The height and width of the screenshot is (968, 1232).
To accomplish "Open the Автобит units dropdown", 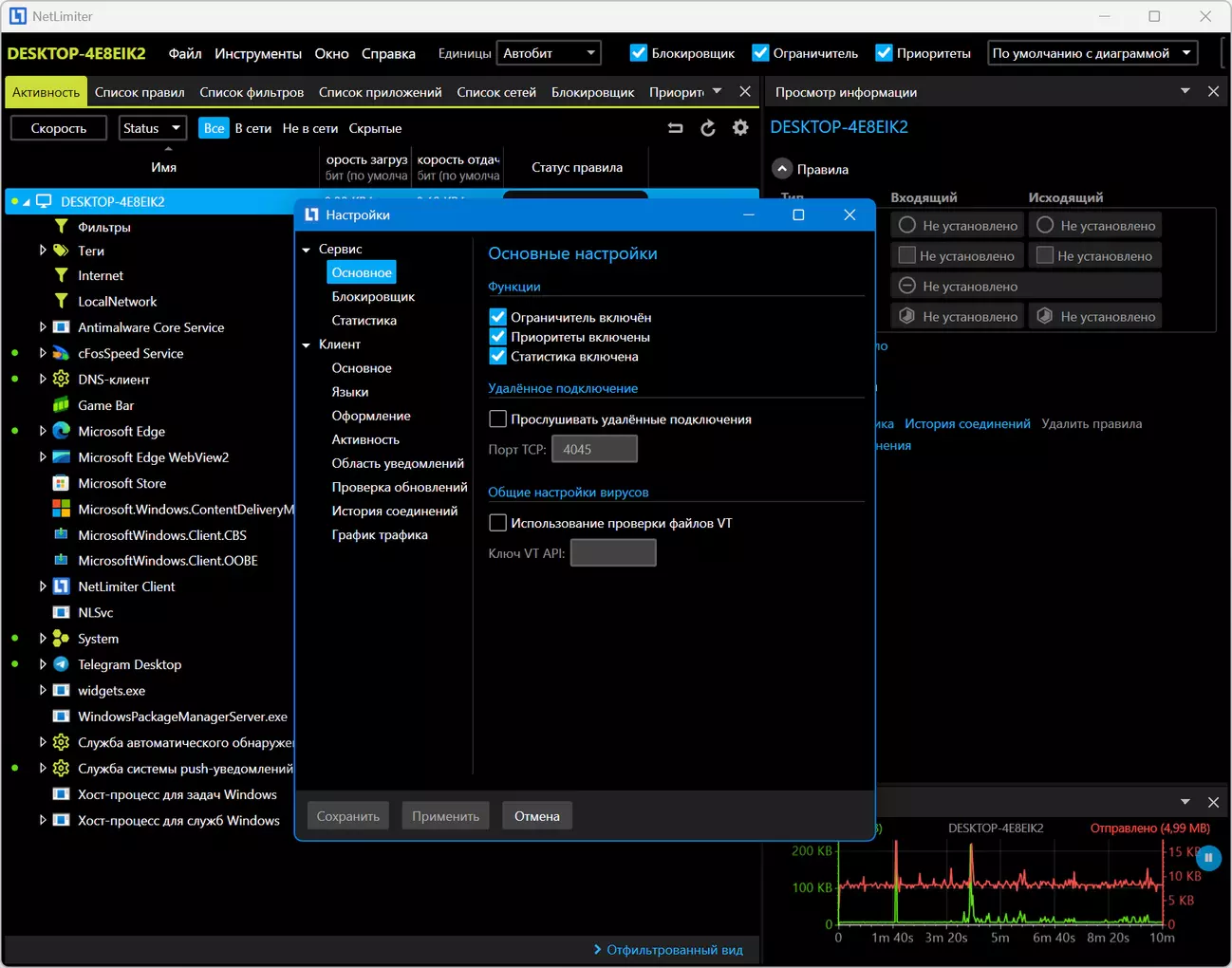I will (551, 53).
